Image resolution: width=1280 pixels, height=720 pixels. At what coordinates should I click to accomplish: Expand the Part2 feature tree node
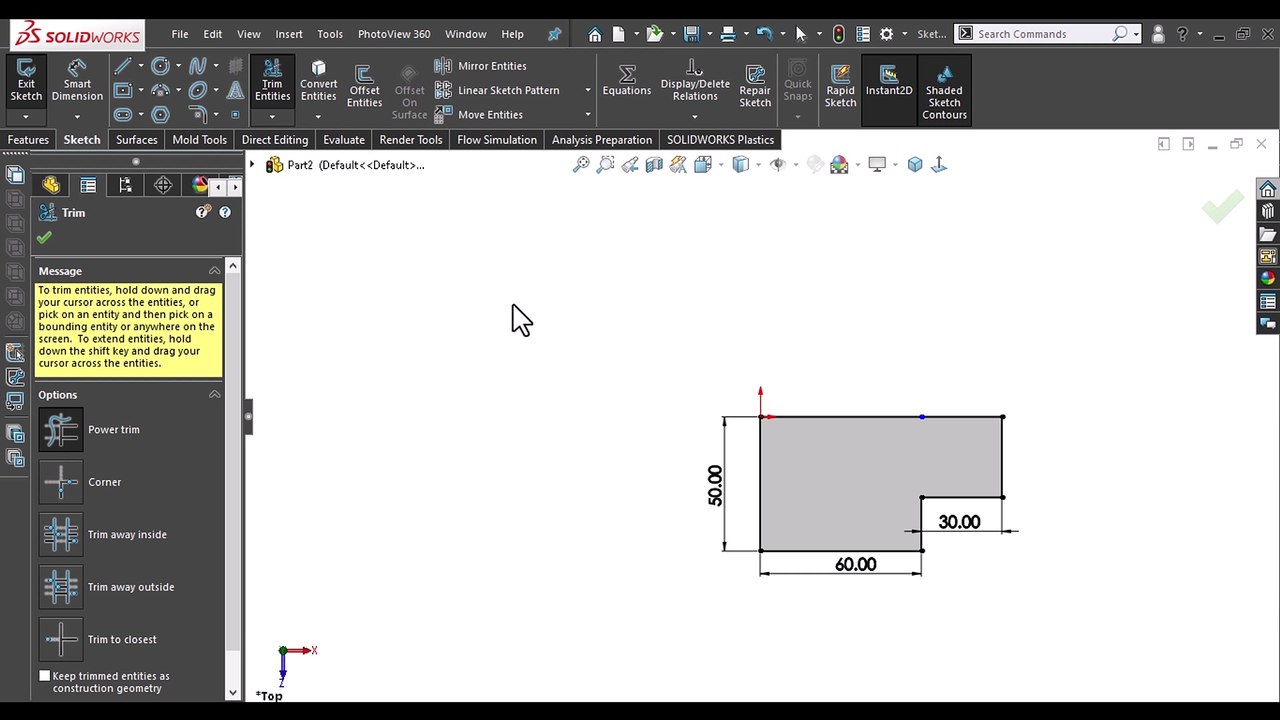252,165
